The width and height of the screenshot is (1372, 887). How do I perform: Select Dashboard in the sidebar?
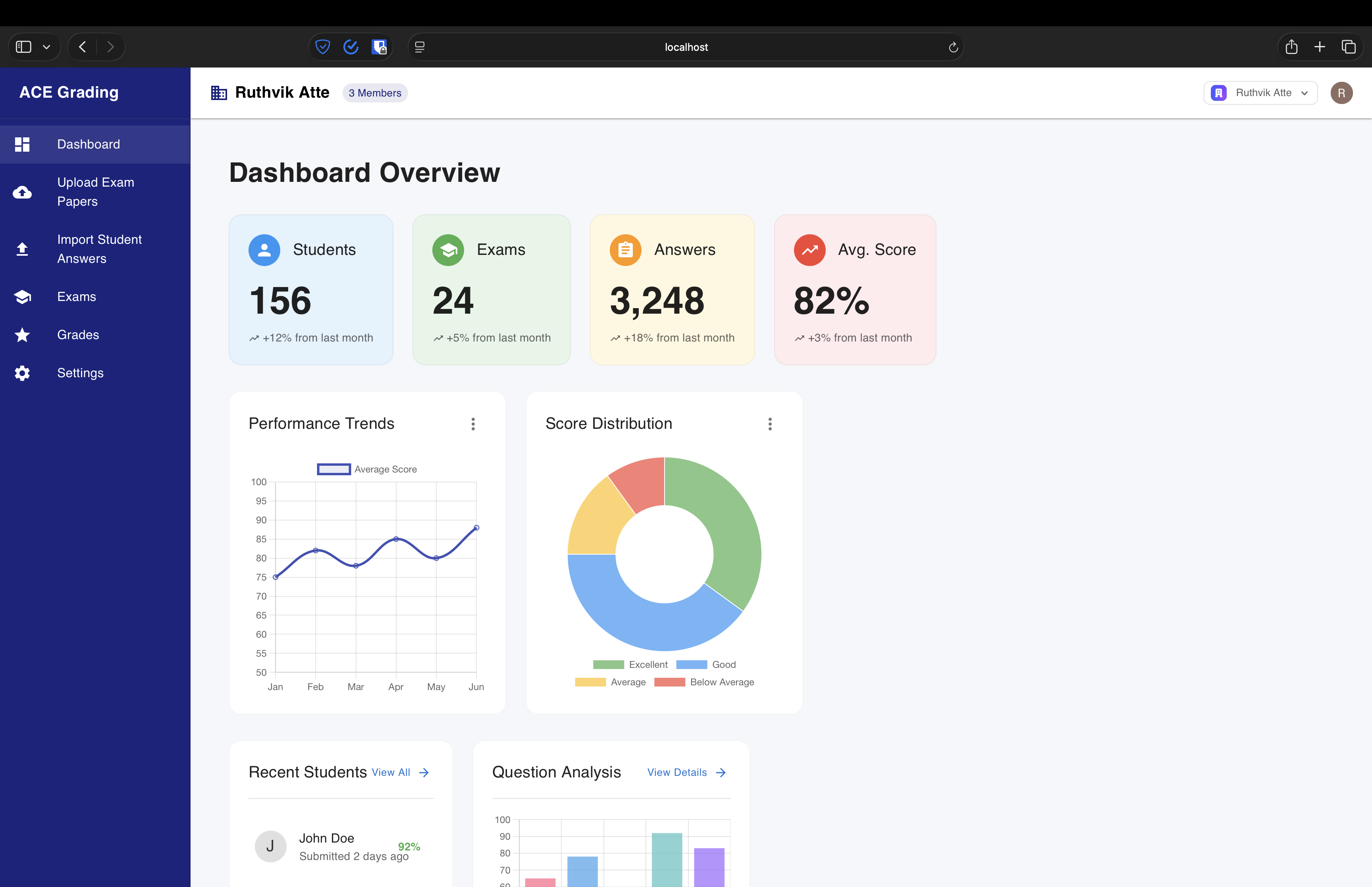(x=89, y=144)
